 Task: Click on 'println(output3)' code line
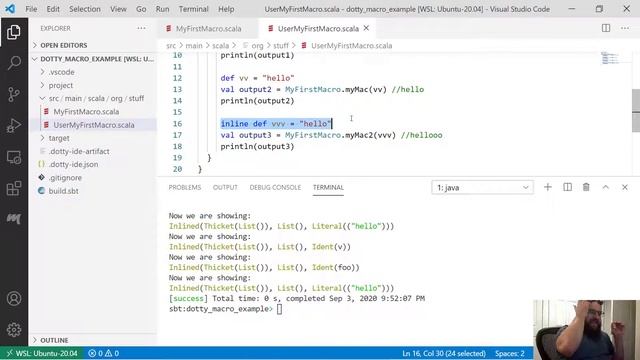pyautogui.click(x=257, y=146)
